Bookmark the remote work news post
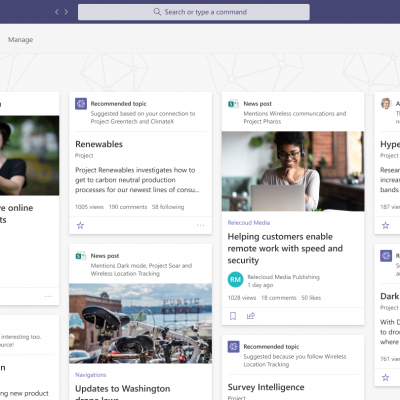Image resolution: width=400 pixels, height=400 pixels. pyautogui.click(x=233, y=316)
